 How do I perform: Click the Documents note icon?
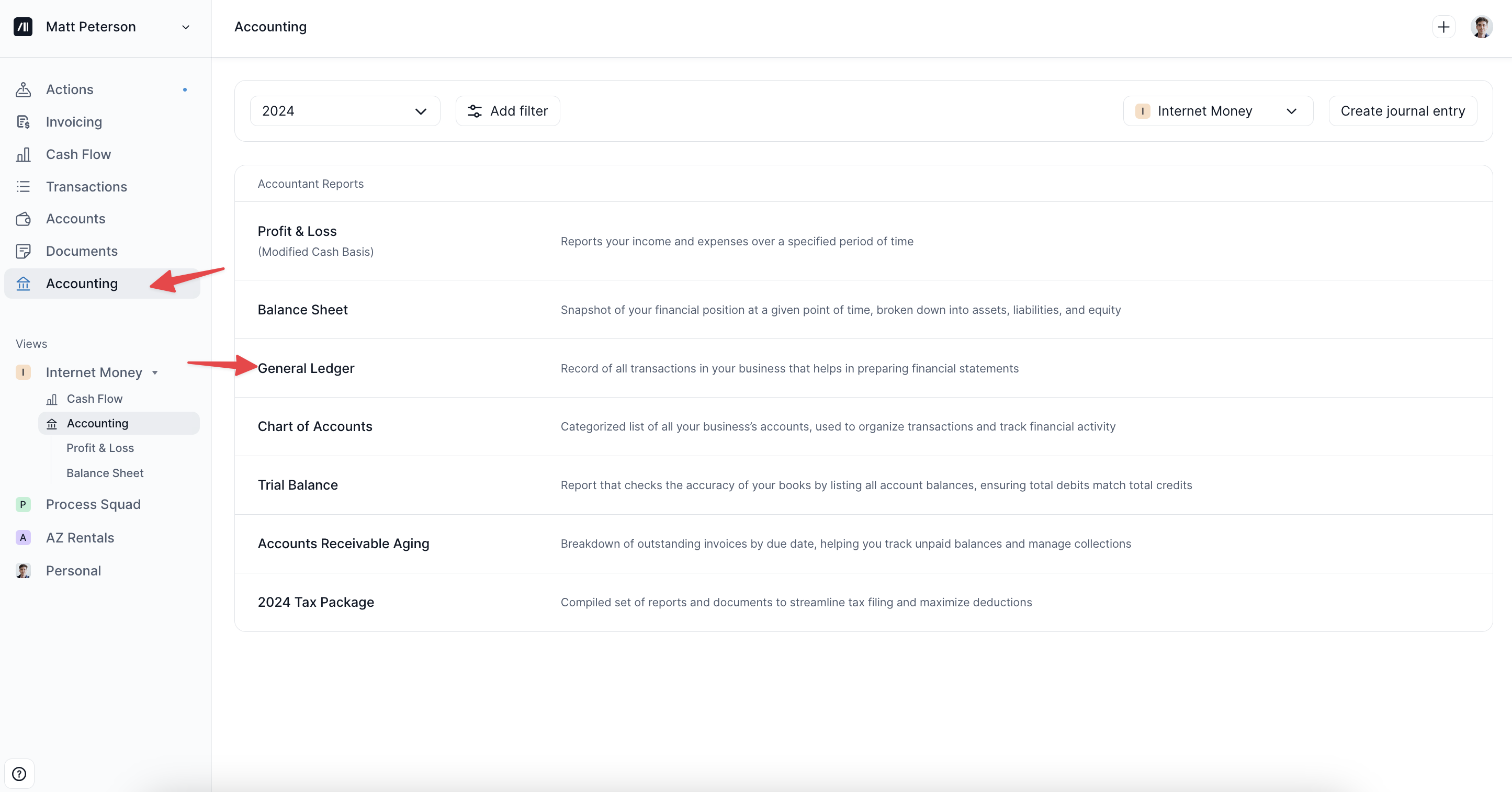pos(24,251)
